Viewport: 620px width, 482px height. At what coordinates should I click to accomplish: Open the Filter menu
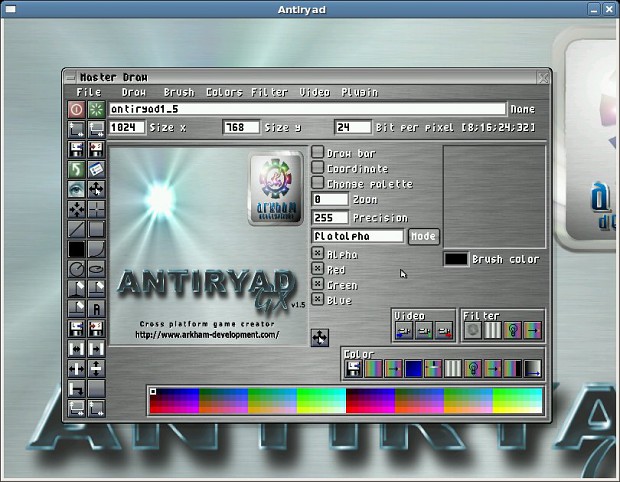tap(269, 92)
